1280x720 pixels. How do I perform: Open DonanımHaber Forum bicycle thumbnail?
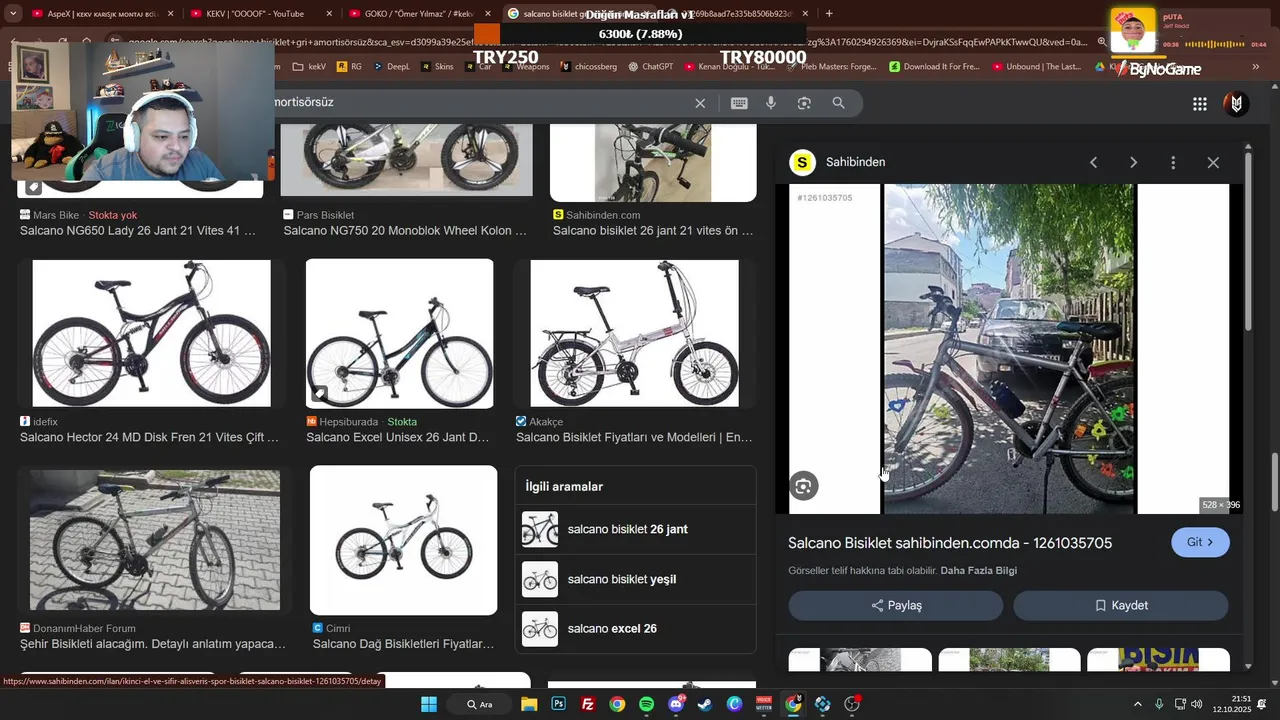pyautogui.click(x=155, y=540)
